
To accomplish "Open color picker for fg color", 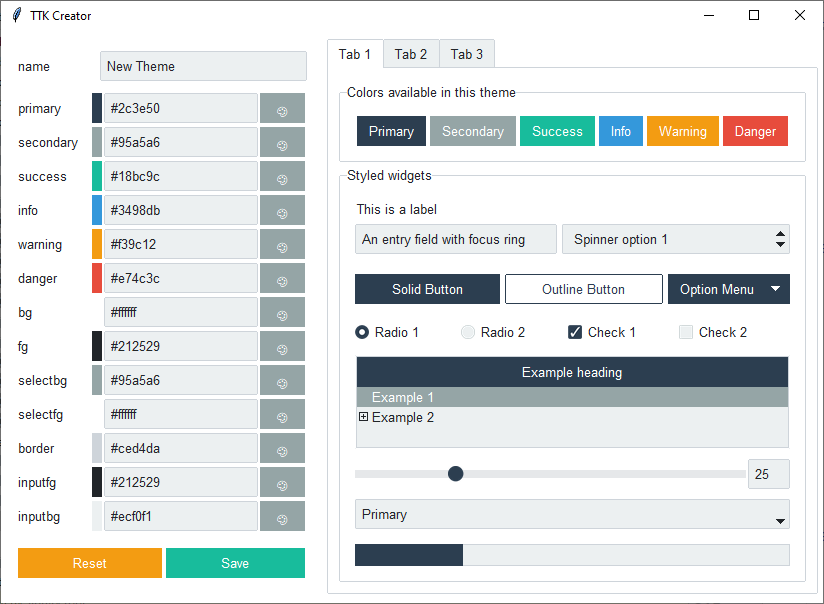I will [282, 346].
